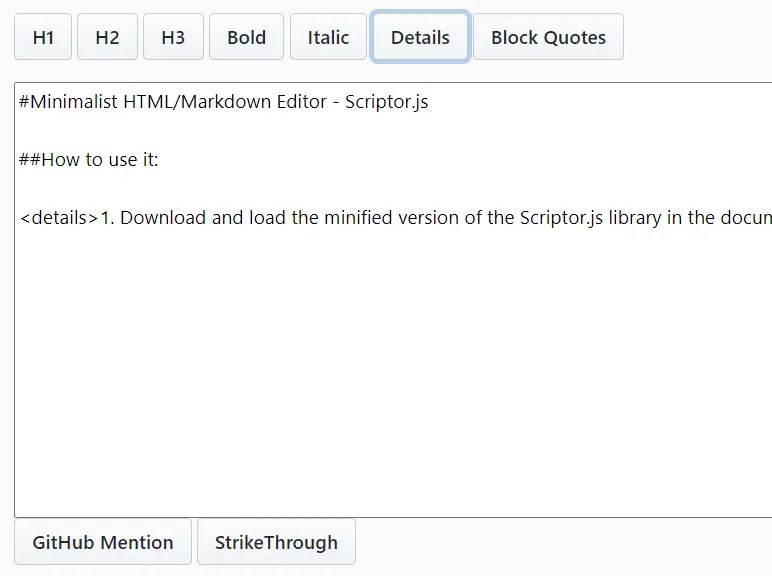Add Block Quotes formatting

pos(548,37)
